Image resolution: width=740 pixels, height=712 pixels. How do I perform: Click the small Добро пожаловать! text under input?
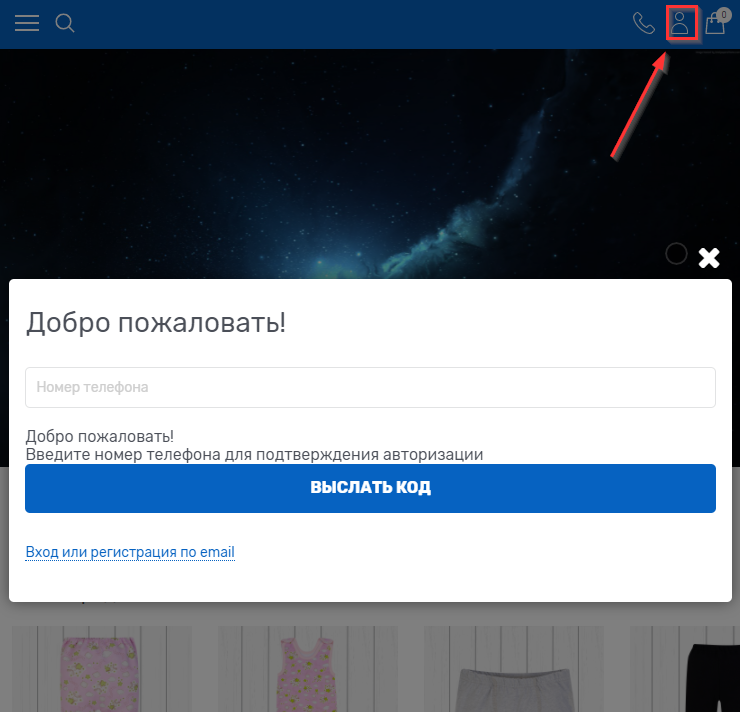99,437
